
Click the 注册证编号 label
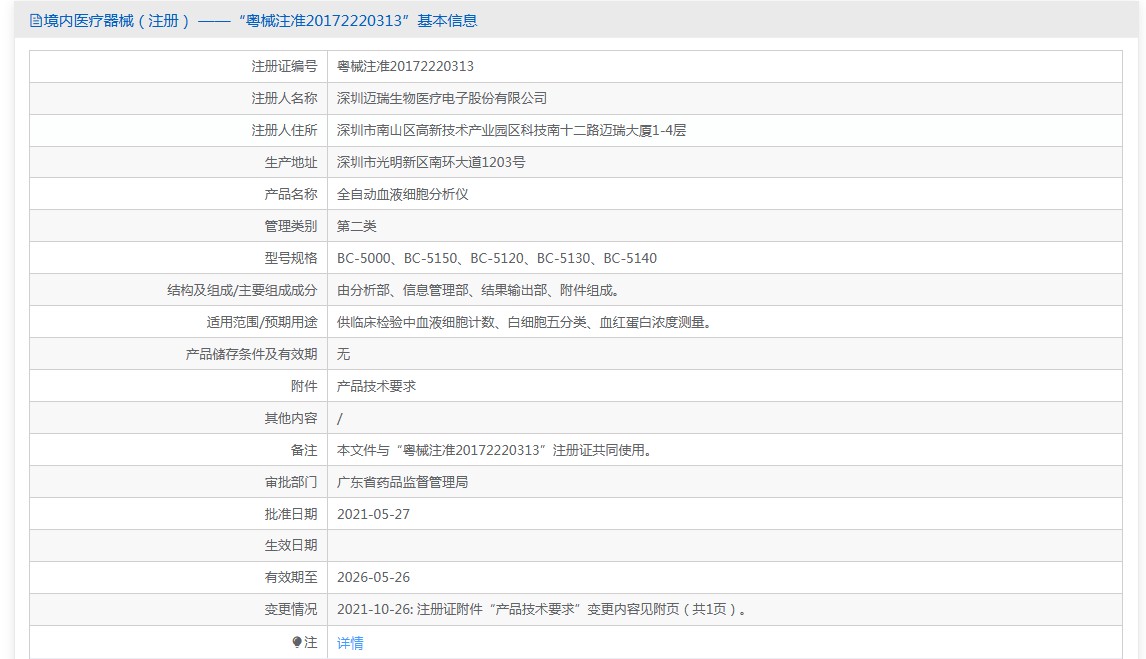284,66
